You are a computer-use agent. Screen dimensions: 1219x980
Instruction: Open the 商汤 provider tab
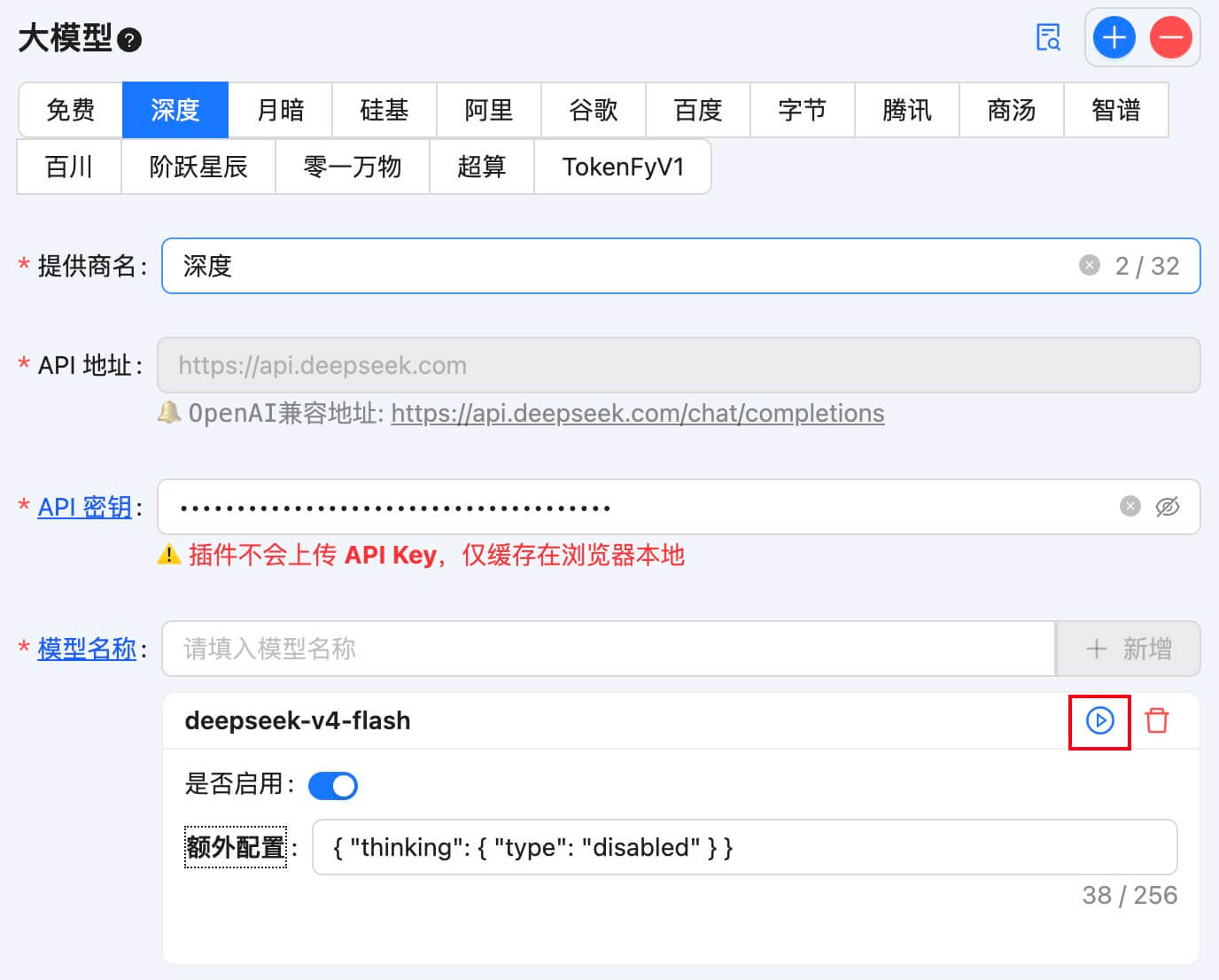coord(1012,110)
